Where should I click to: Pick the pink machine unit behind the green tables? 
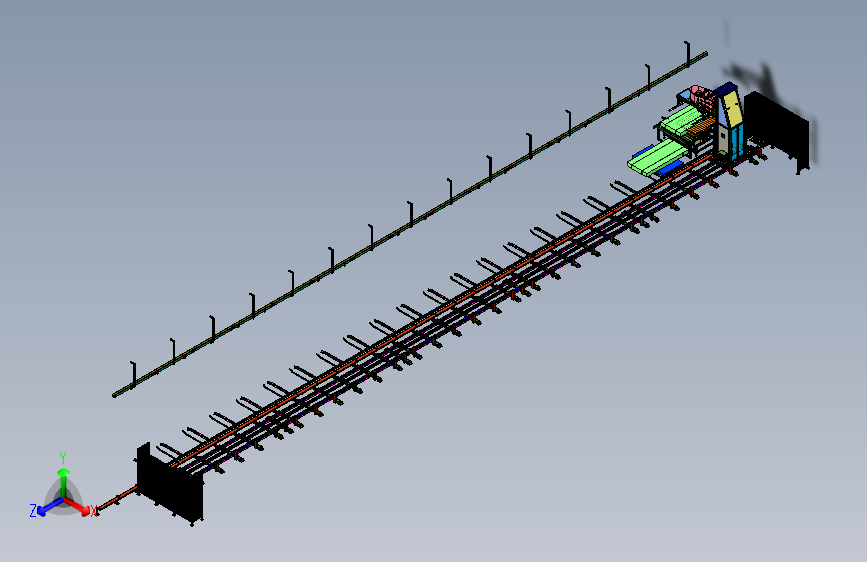(x=702, y=97)
